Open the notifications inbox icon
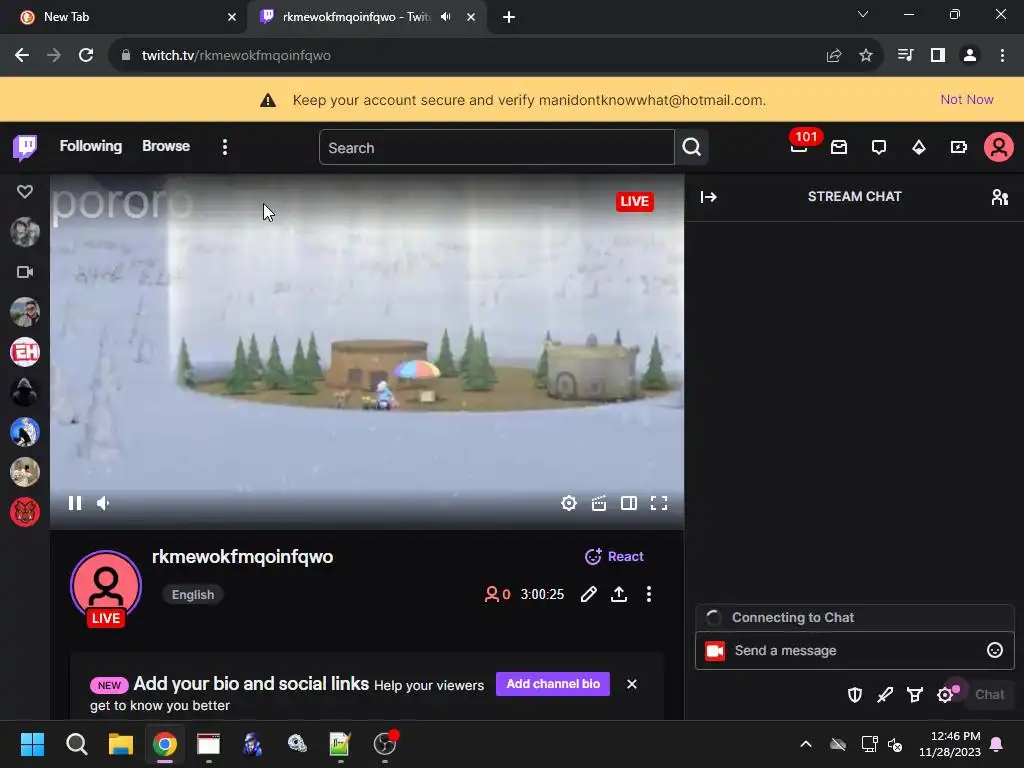 click(x=839, y=148)
